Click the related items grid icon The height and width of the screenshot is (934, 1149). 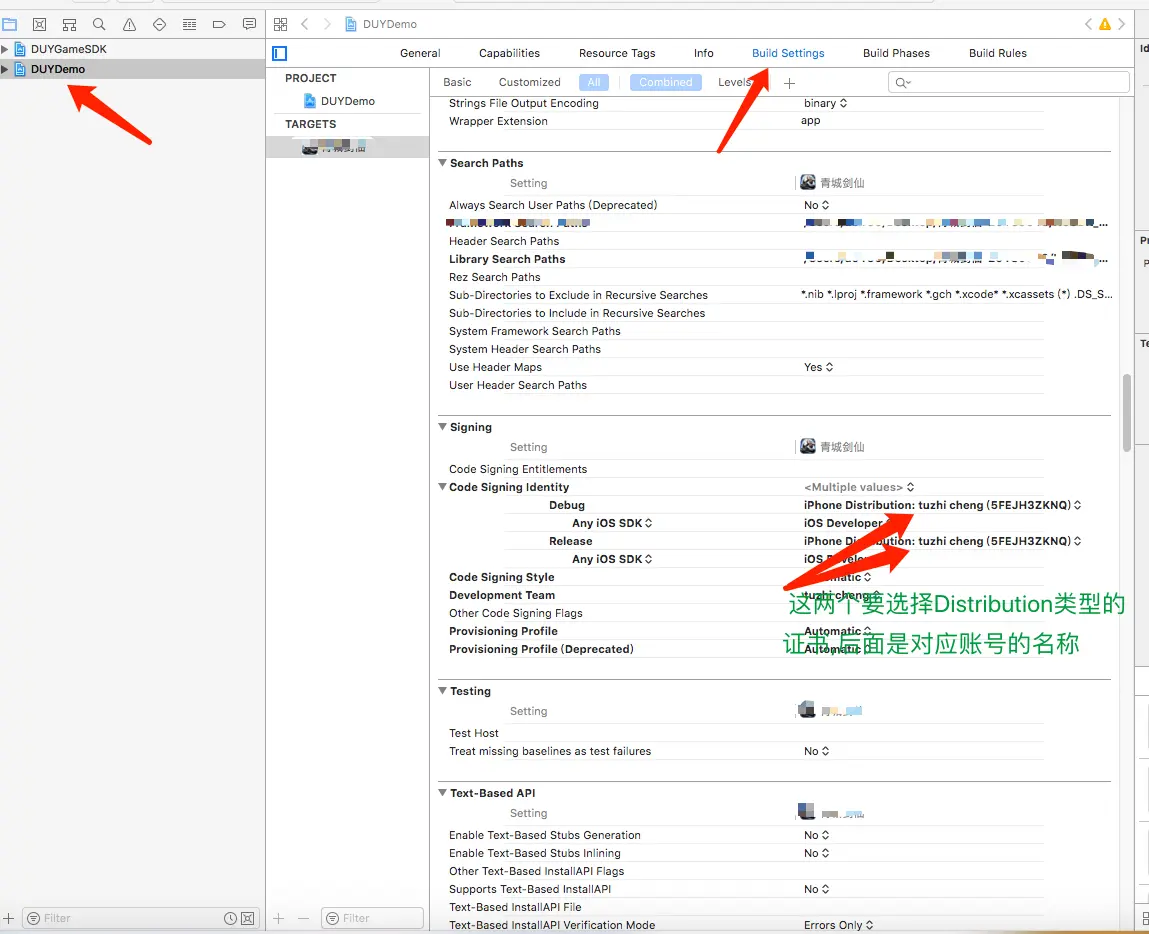281,24
